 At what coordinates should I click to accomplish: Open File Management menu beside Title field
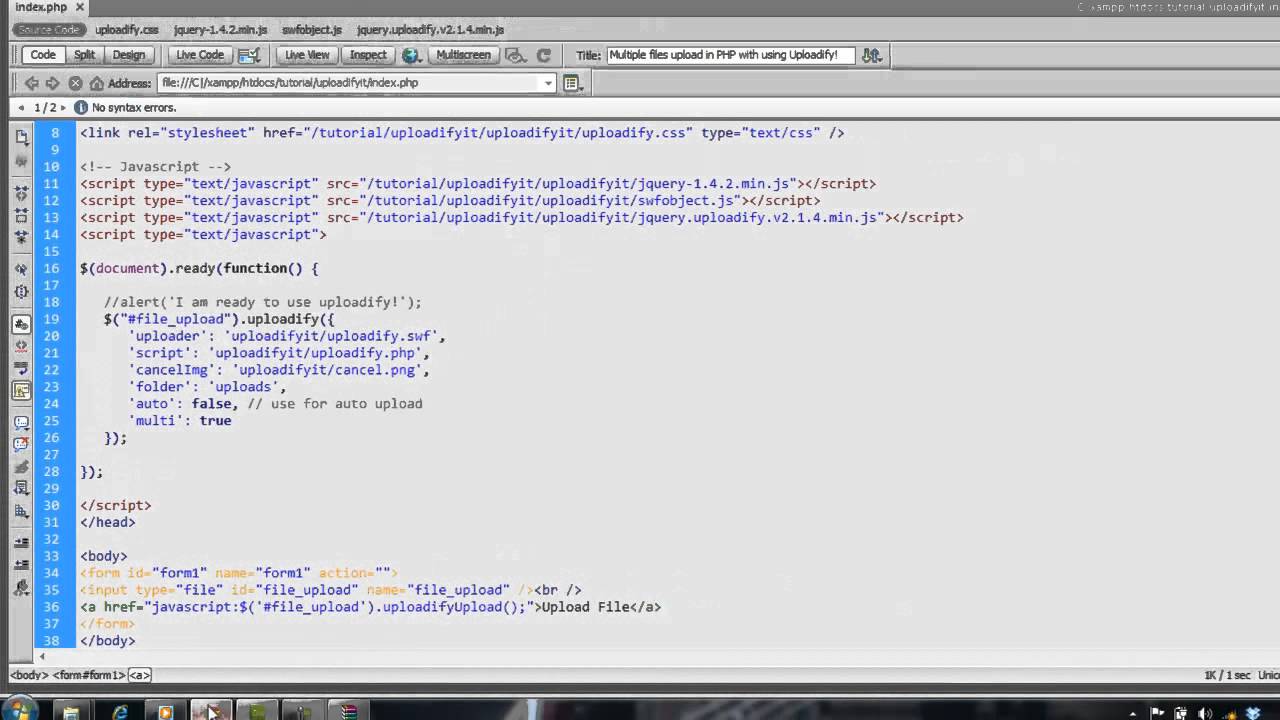click(871, 55)
